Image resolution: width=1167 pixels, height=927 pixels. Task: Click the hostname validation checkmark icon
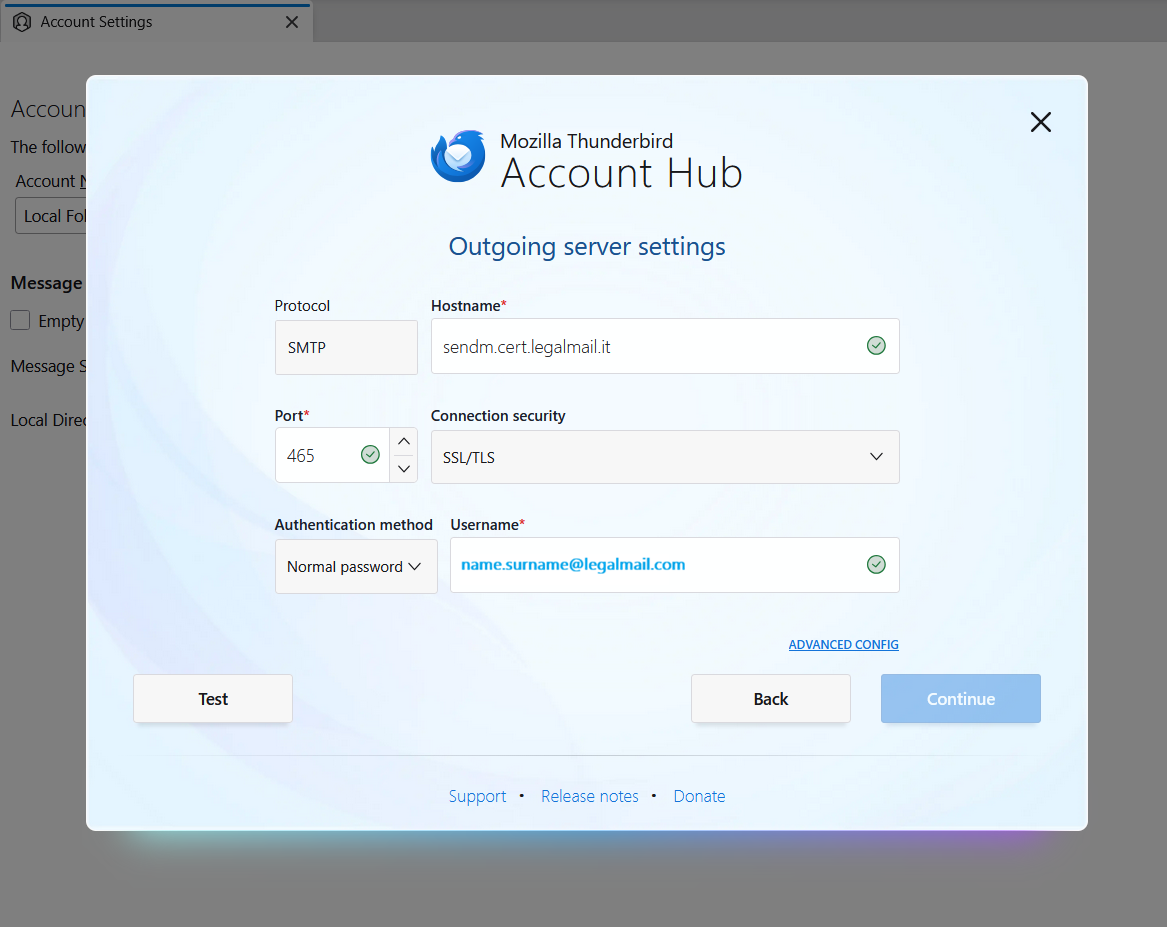pyautogui.click(x=876, y=346)
